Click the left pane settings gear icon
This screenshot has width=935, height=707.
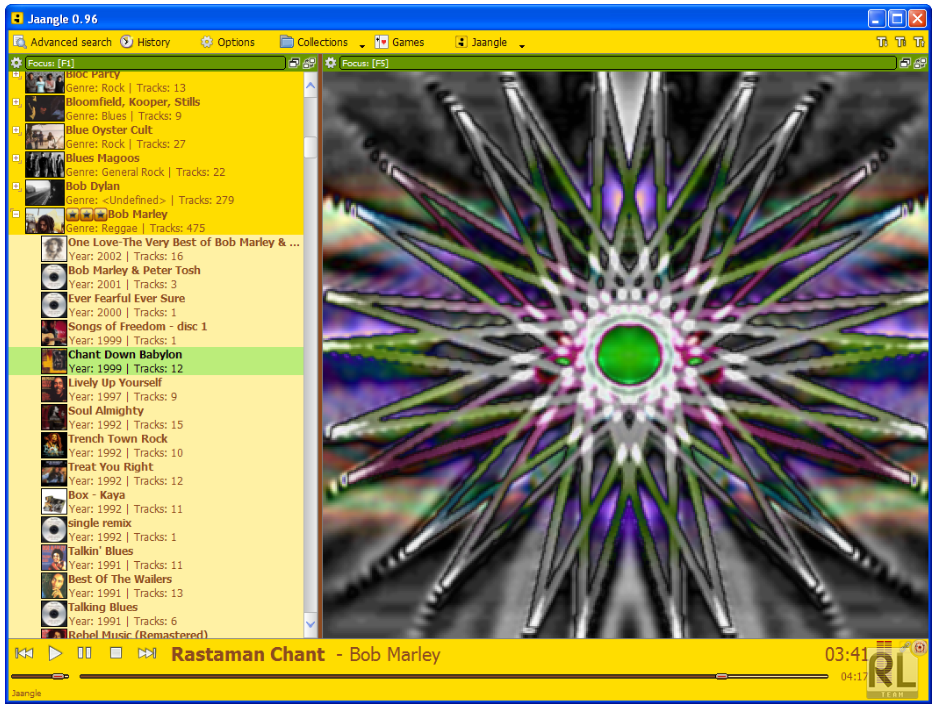[x=16, y=63]
